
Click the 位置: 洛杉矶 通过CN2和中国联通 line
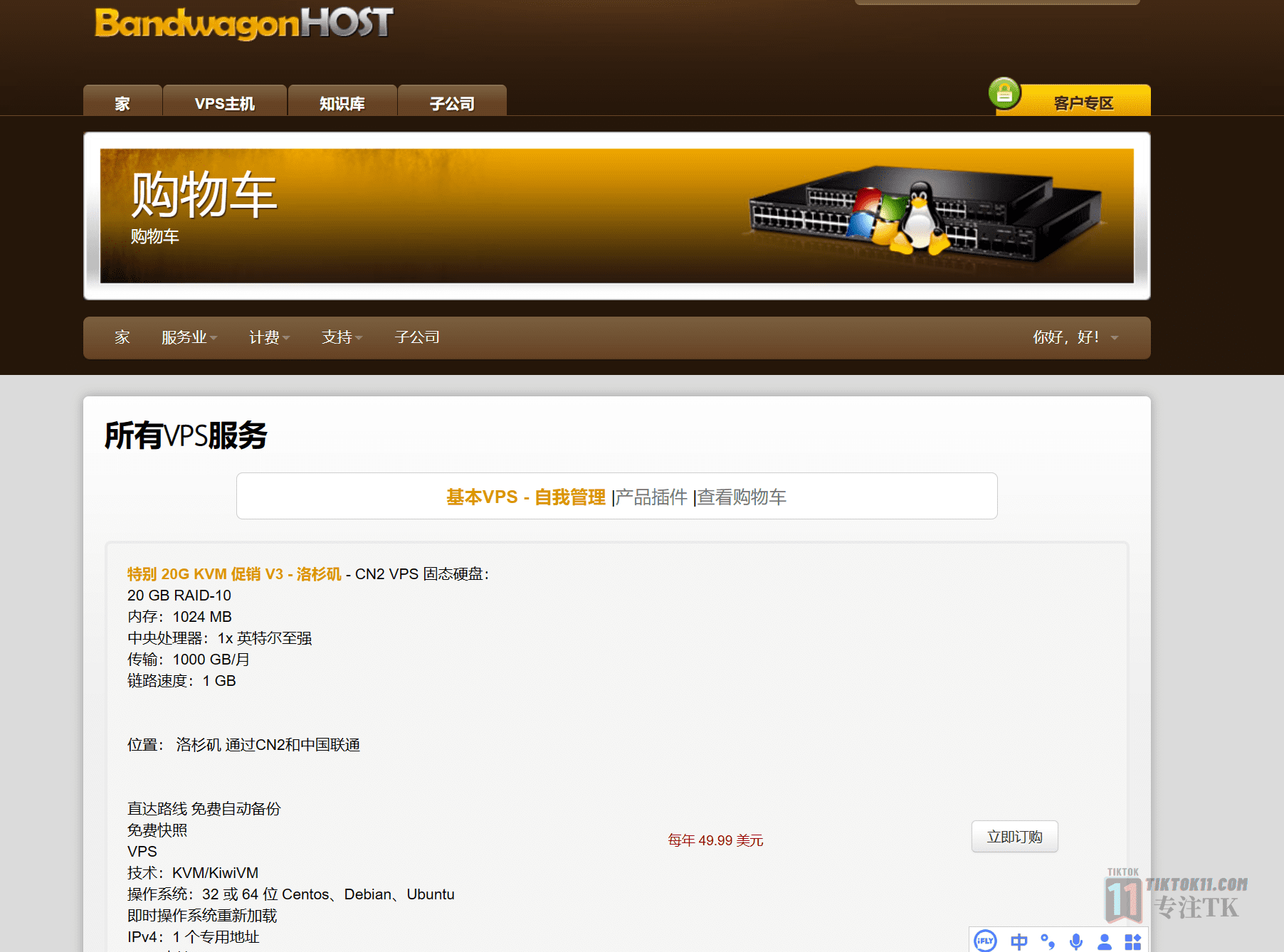tap(243, 744)
